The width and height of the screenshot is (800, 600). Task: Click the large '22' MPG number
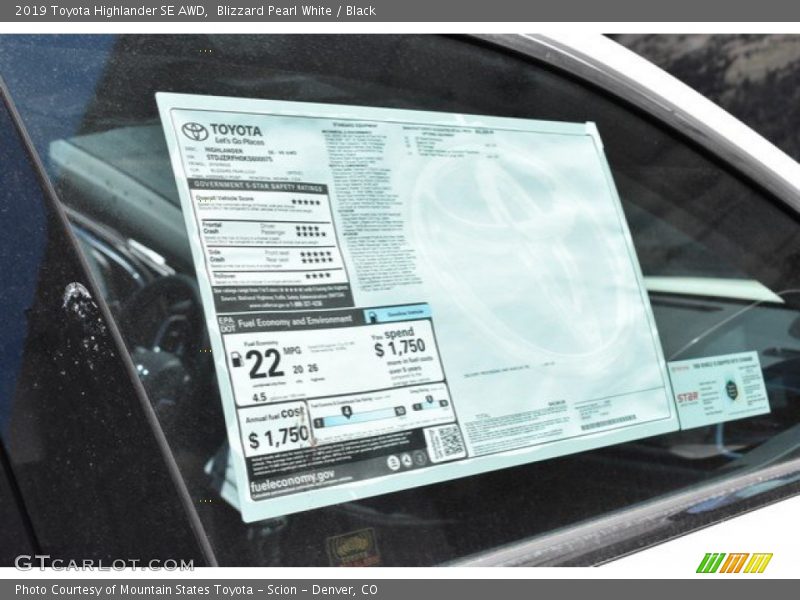click(264, 364)
